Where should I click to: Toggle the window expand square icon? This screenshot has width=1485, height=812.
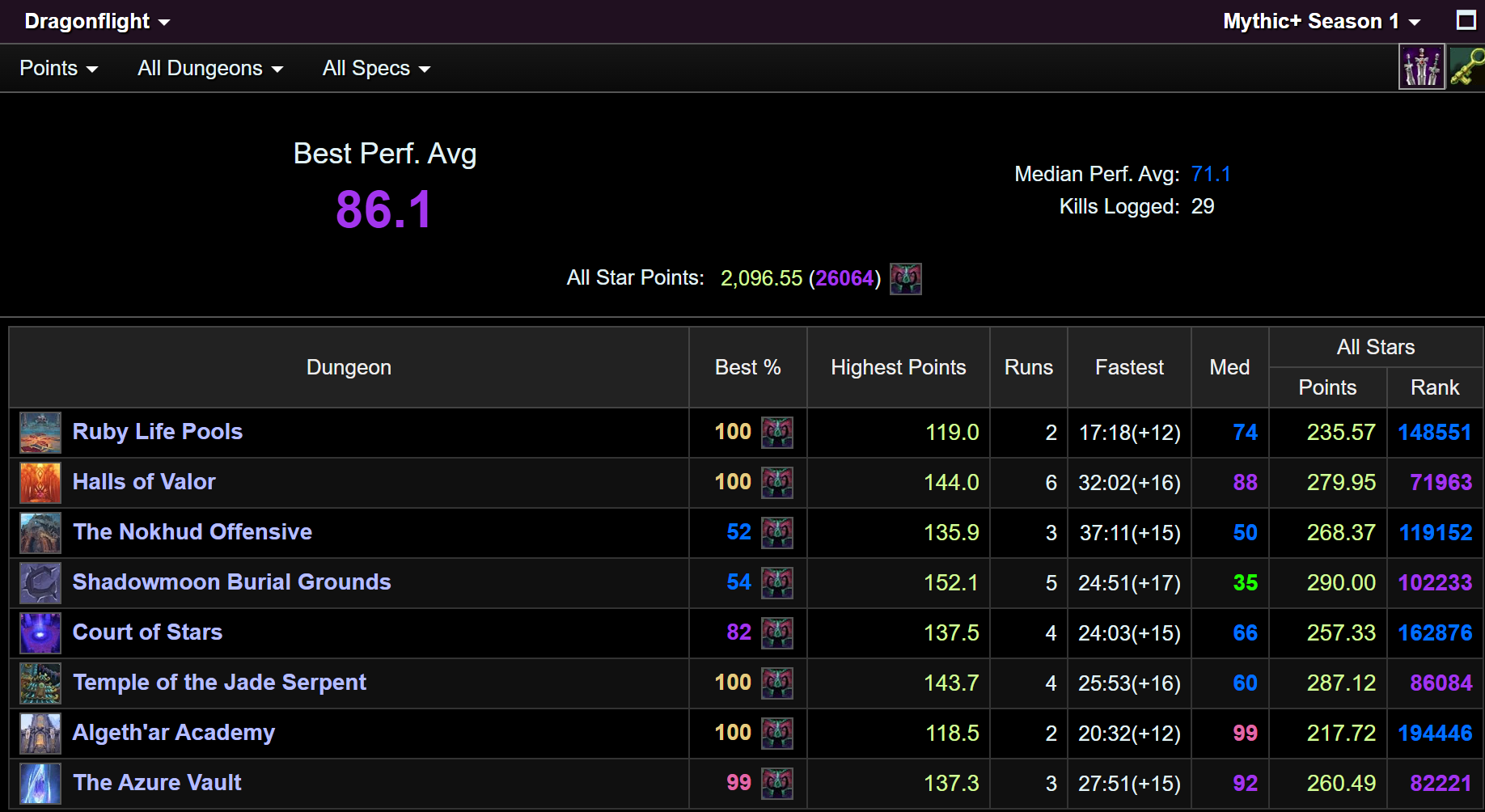(x=1466, y=20)
